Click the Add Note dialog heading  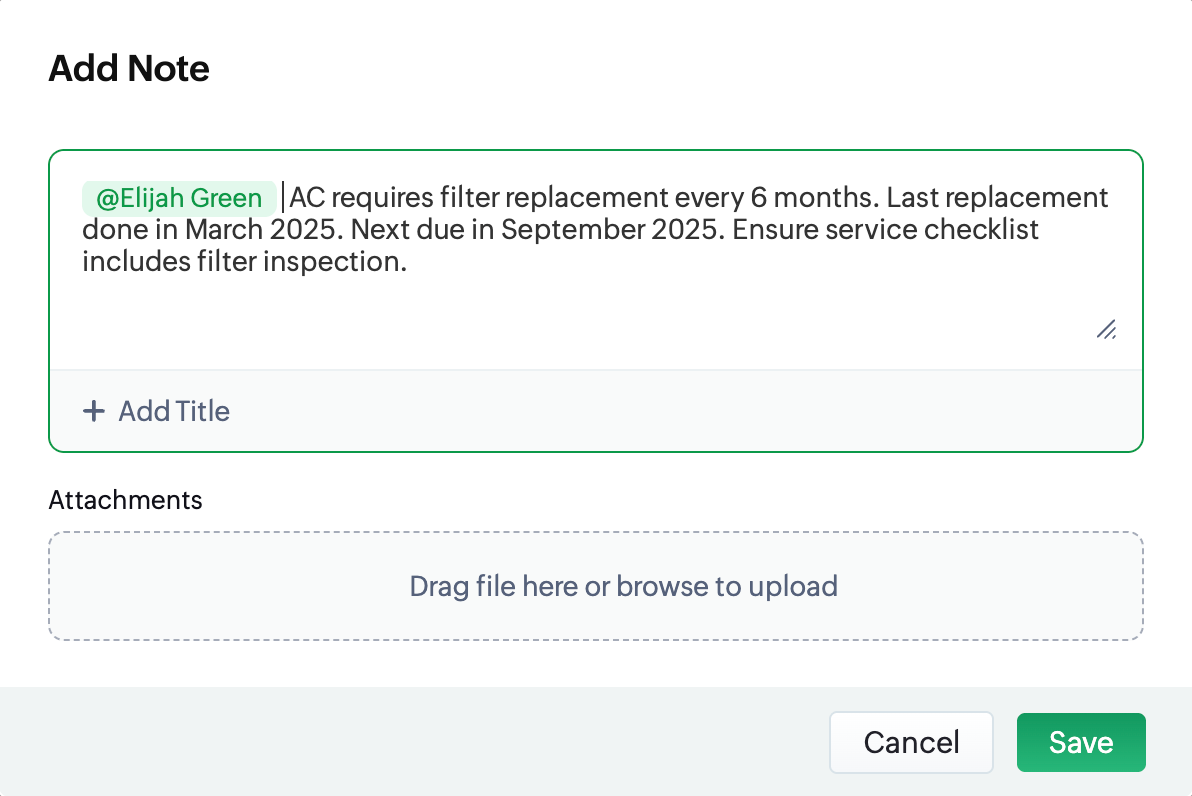(129, 69)
